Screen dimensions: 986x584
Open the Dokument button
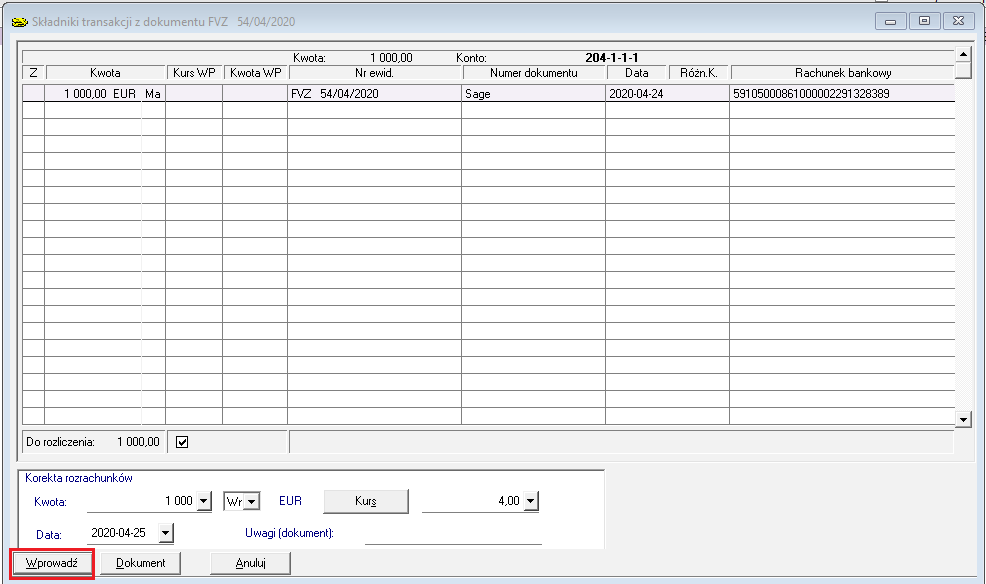point(140,563)
